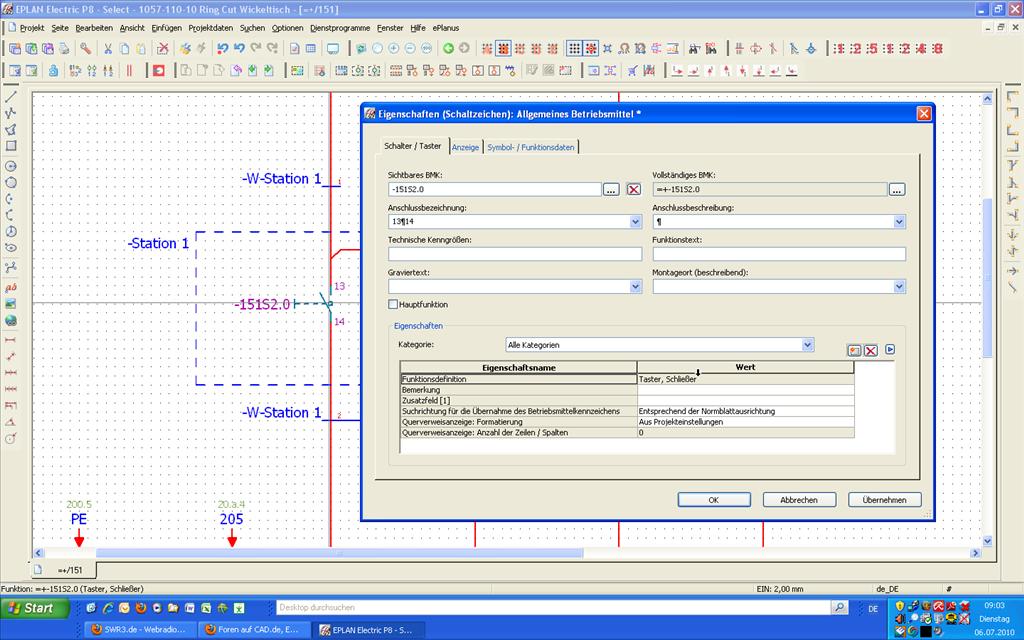Toggle the snap-to-grid toolbar button
This screenshot has width=1024, height=640.
click(591, 48)
